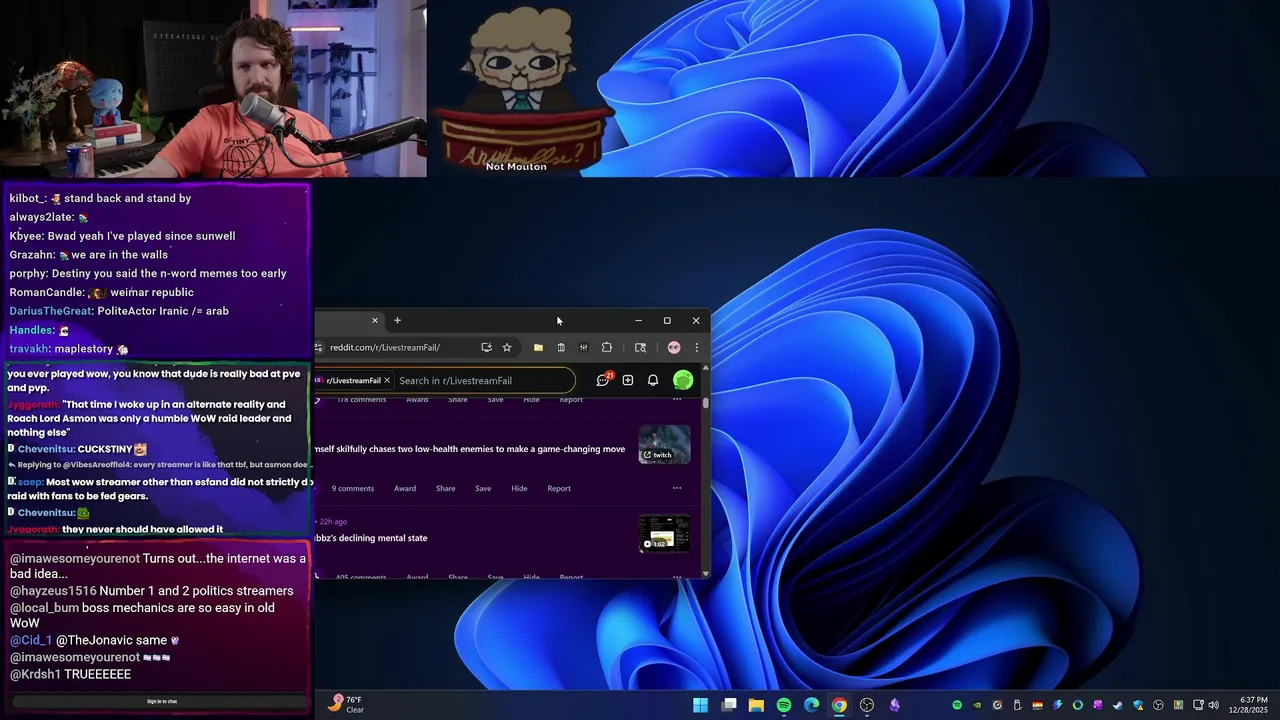Open the post about chasing low-health enemies

(470, 449)
